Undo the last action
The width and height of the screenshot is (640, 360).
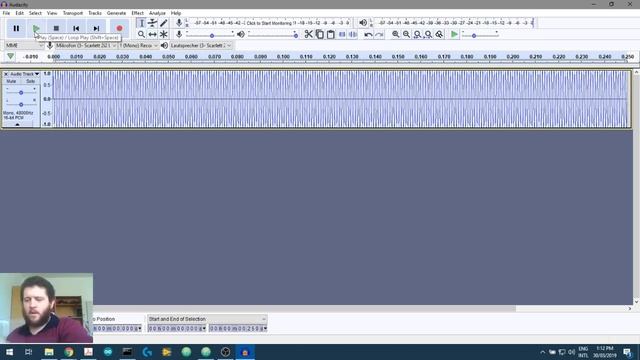click(368, 34)
